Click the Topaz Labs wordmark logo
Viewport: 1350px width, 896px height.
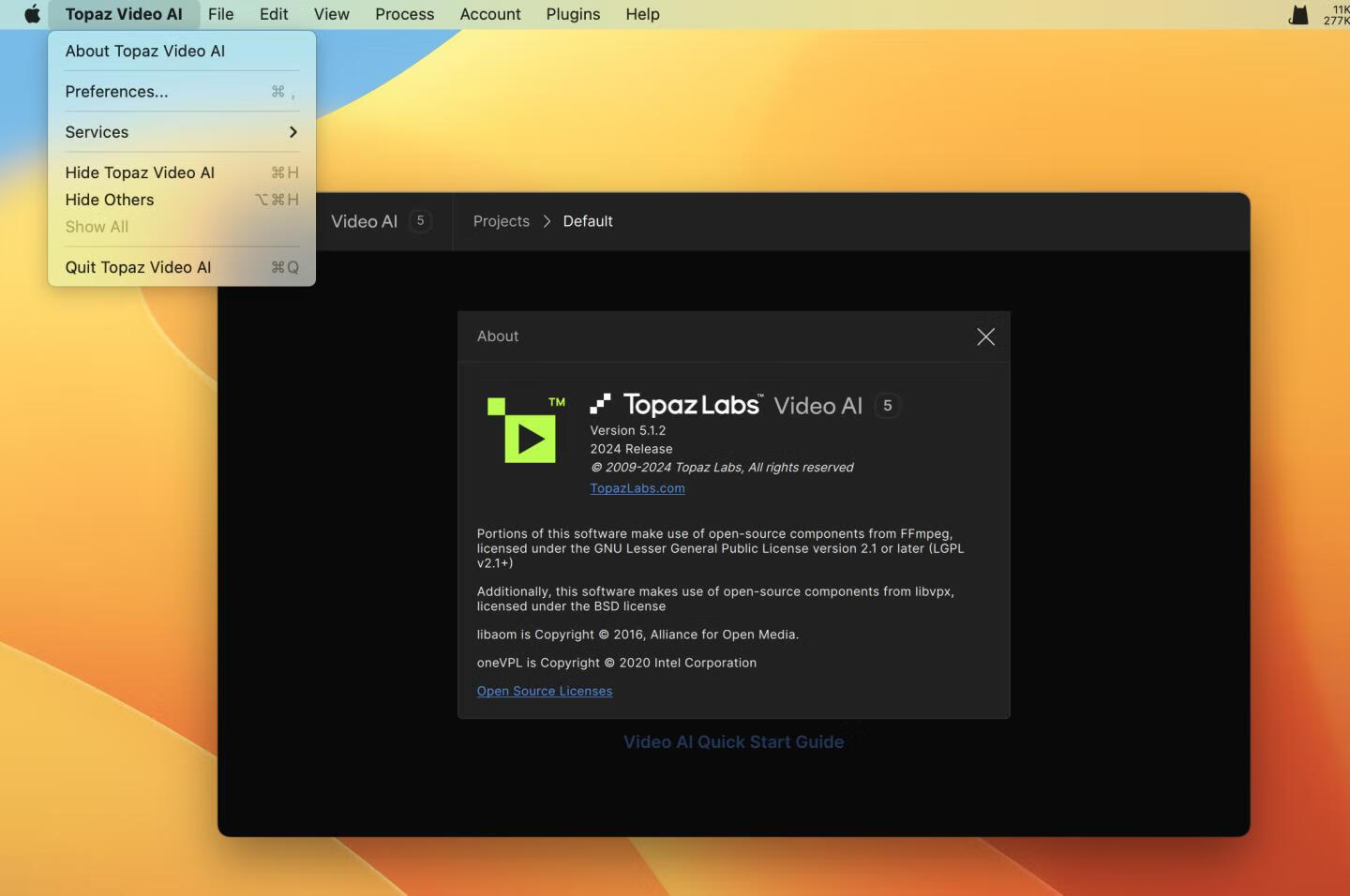pos(676,405)
